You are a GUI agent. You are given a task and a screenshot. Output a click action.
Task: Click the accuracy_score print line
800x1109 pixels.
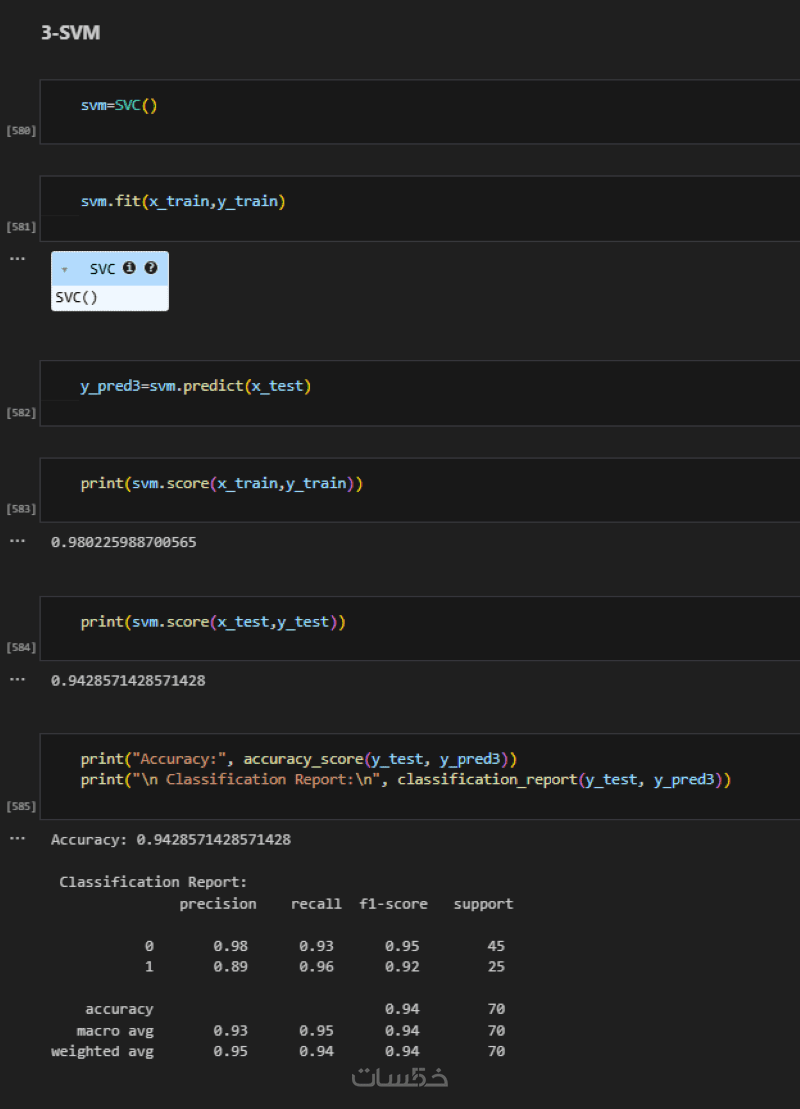point(299,759)
